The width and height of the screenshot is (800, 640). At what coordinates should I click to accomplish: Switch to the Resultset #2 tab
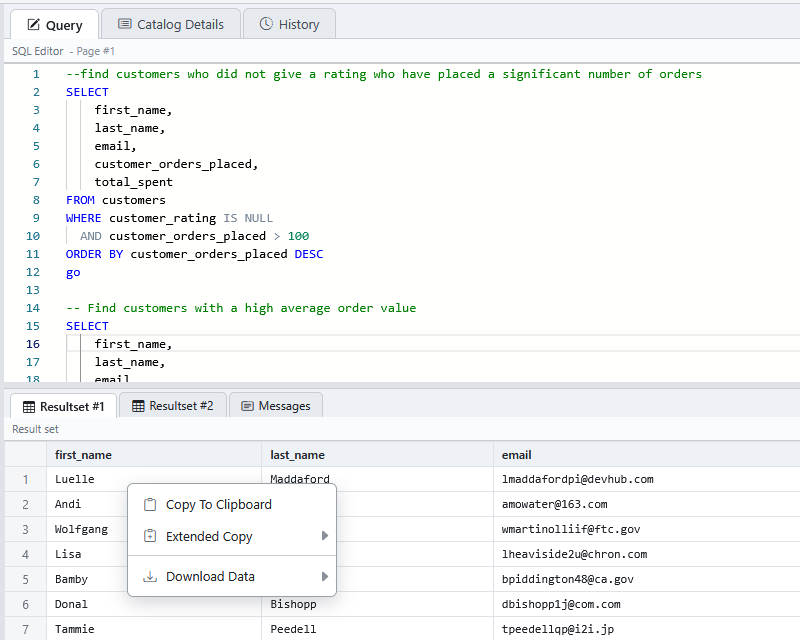(173, 406)
